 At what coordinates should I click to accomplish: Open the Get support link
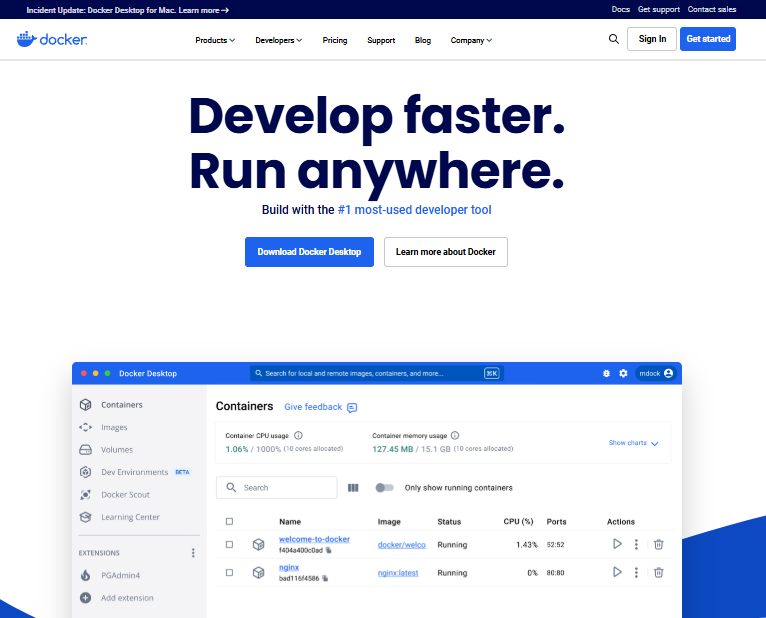pos(659,9)
